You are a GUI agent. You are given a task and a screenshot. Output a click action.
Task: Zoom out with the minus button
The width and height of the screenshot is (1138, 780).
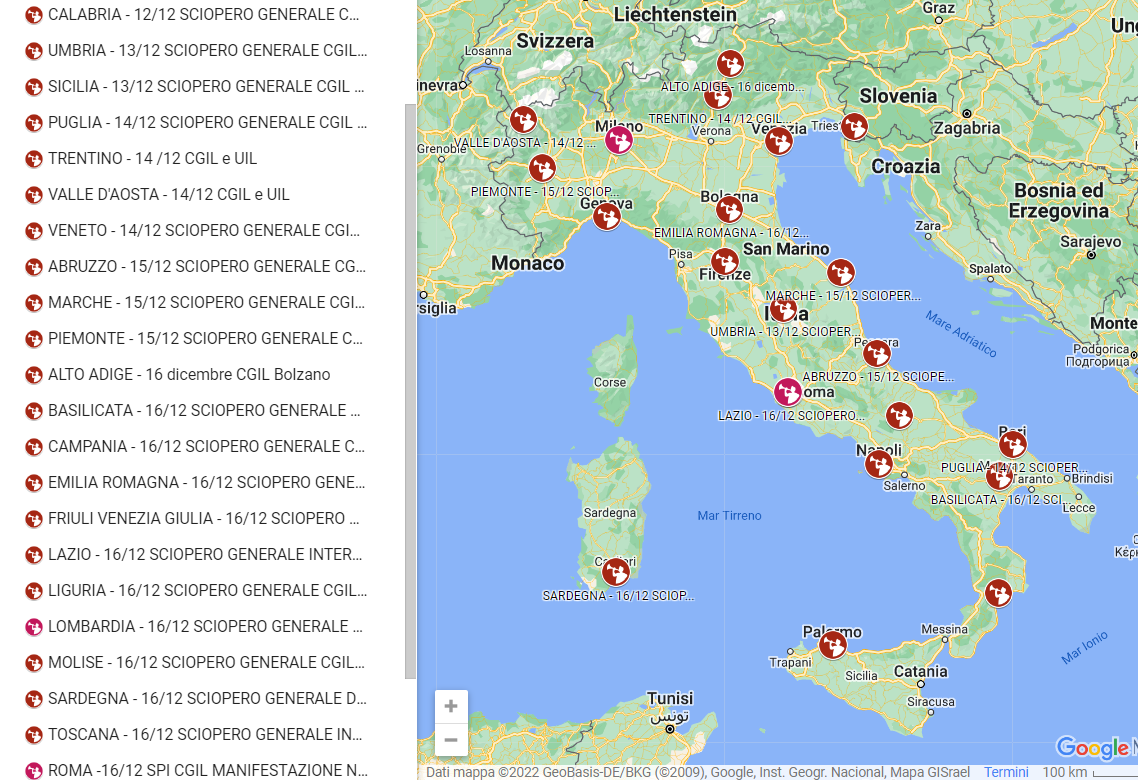pyautogui.click(x=451, y=740)
